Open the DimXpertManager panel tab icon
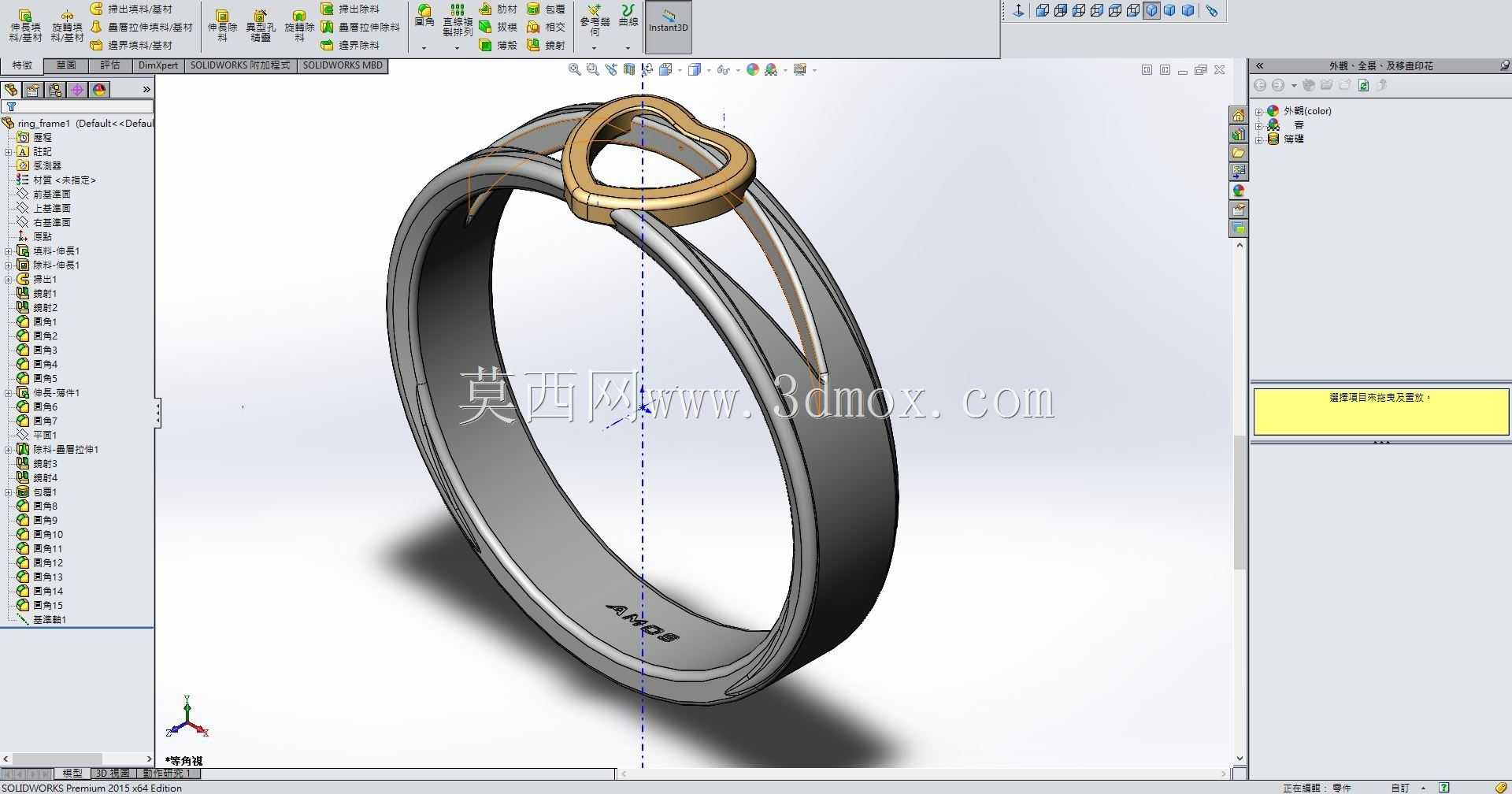This screenshot has height=794, width=1512. click(77, 90)
